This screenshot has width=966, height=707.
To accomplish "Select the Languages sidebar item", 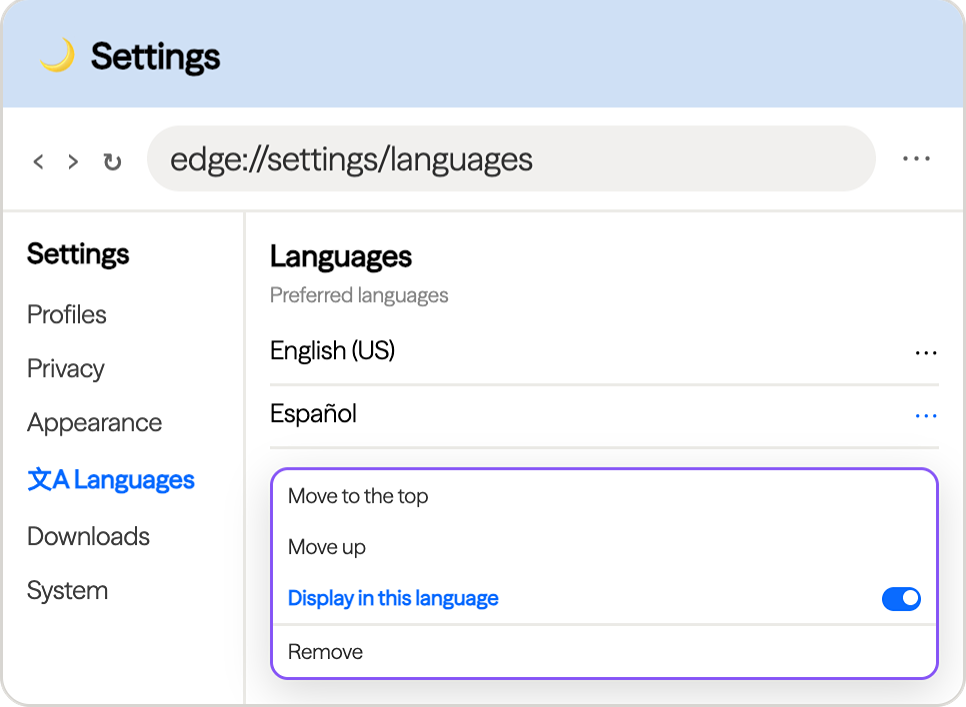I will [111, 480].
